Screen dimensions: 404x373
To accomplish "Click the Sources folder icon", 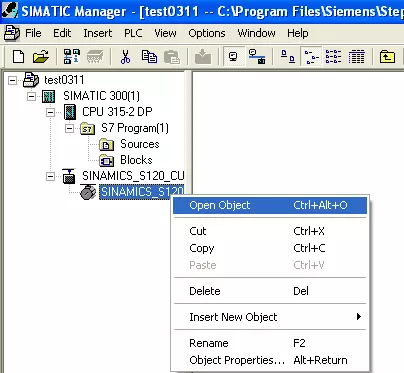I will [107, 144].
